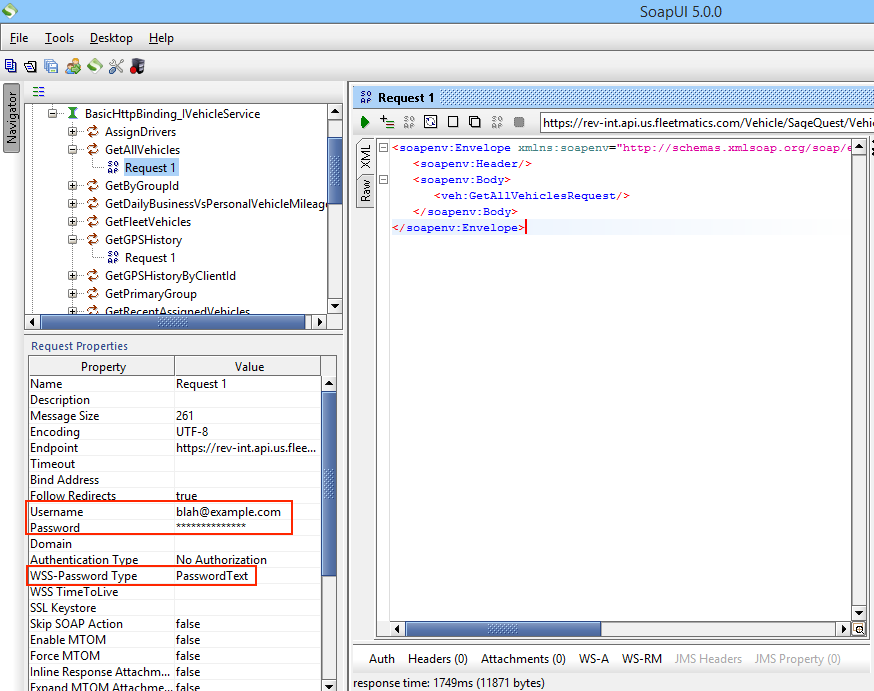Open the Headers (0) tab
The image size is (874, 691).
(x=438, y=659)
